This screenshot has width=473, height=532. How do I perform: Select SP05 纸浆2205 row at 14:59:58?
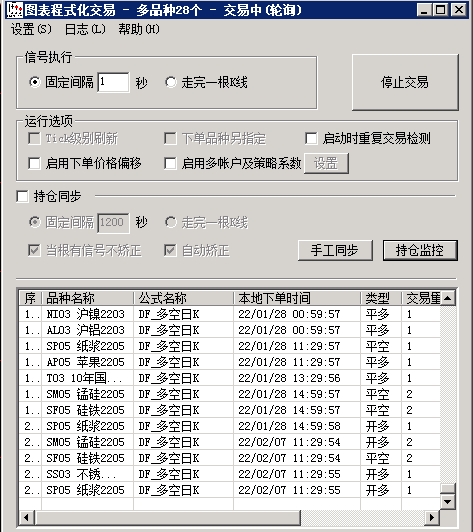coord(230,426)
